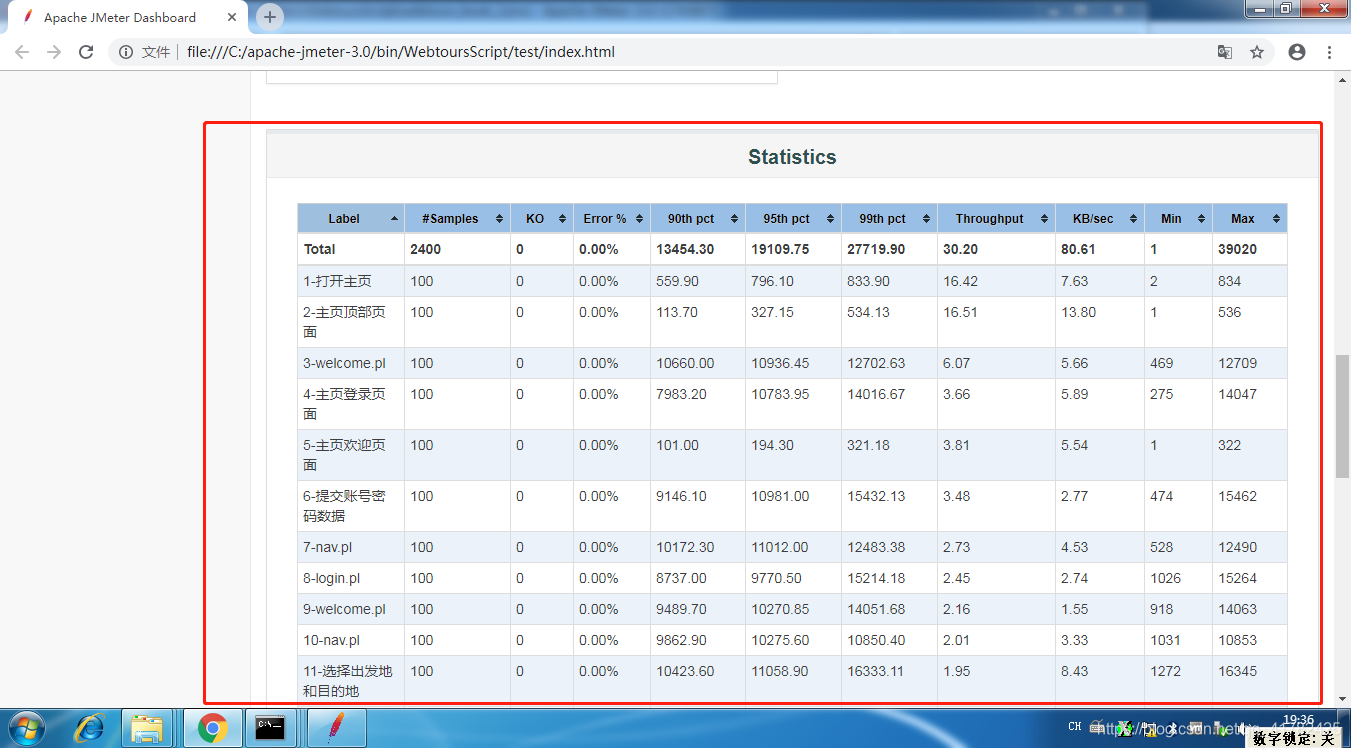Open File Explorer from the taskbar
Screen dimensions: 1351x748
click(148, 728)
